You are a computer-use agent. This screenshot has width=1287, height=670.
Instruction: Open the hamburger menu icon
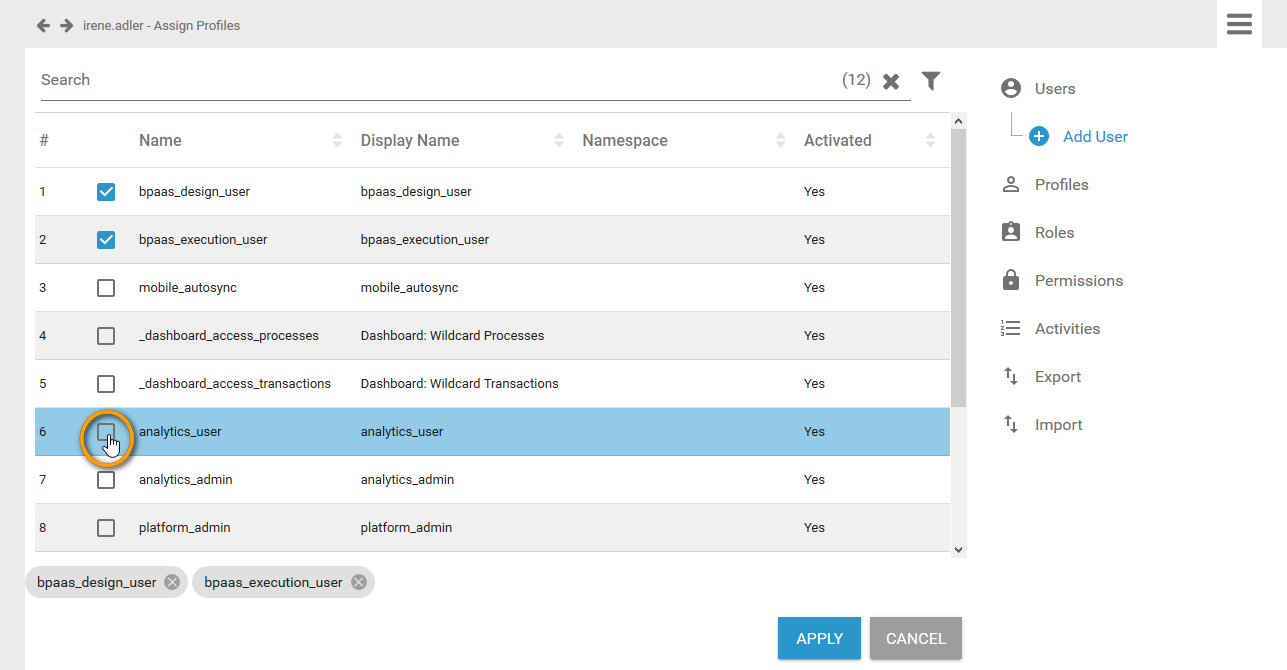[1239, 25]
